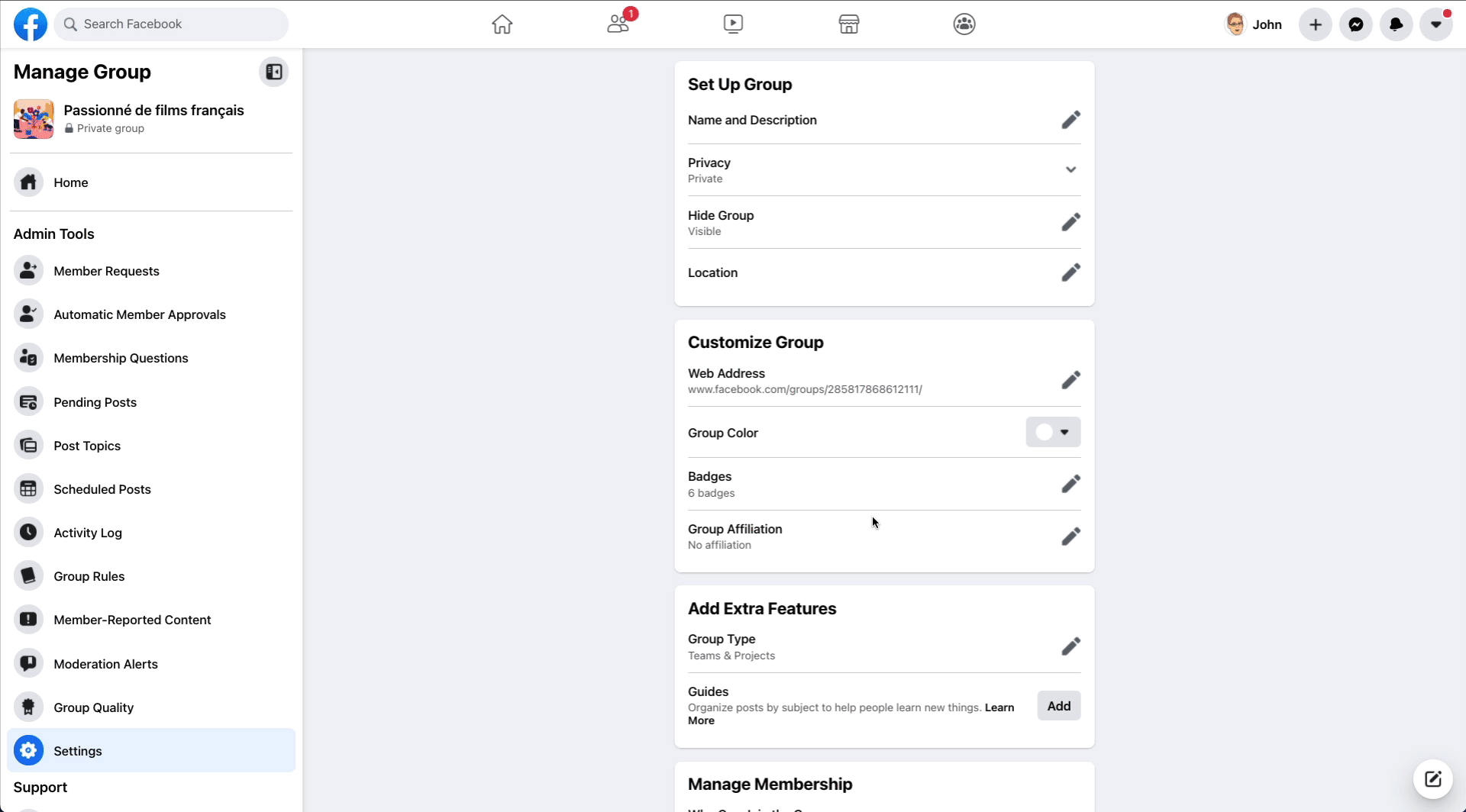This screenshot has height=812, width=1466.
Task: Open the Create plus menu
Action: coord(1316,24)
